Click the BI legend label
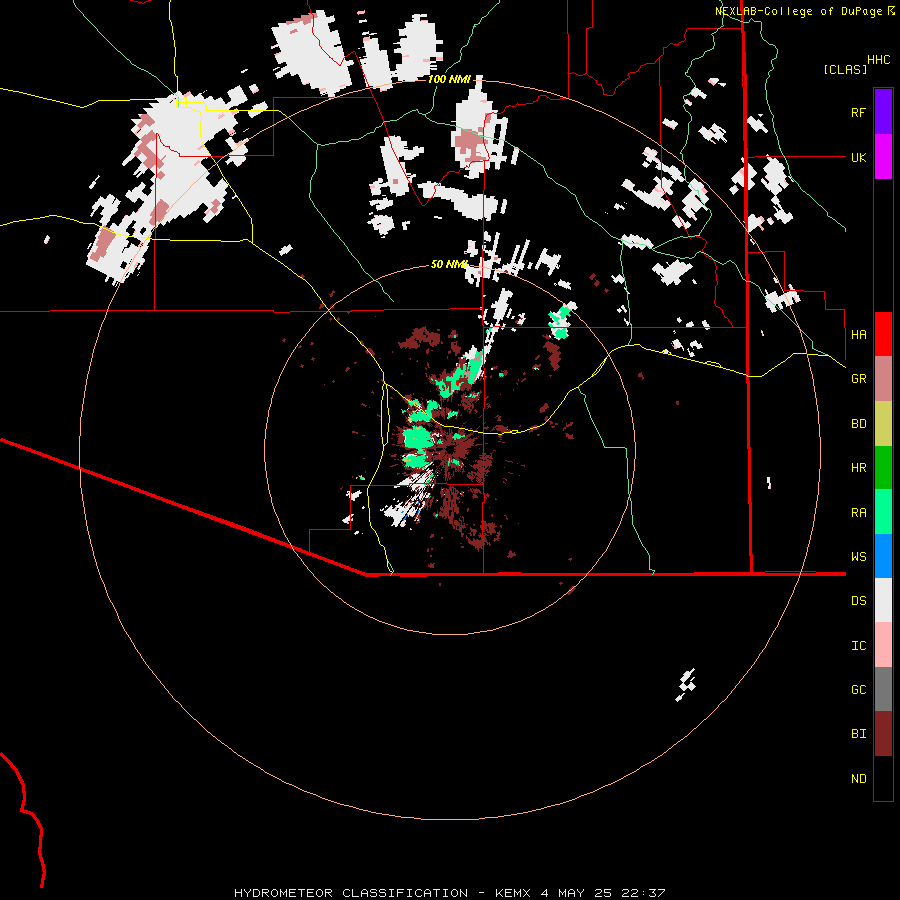 (858, 734)
